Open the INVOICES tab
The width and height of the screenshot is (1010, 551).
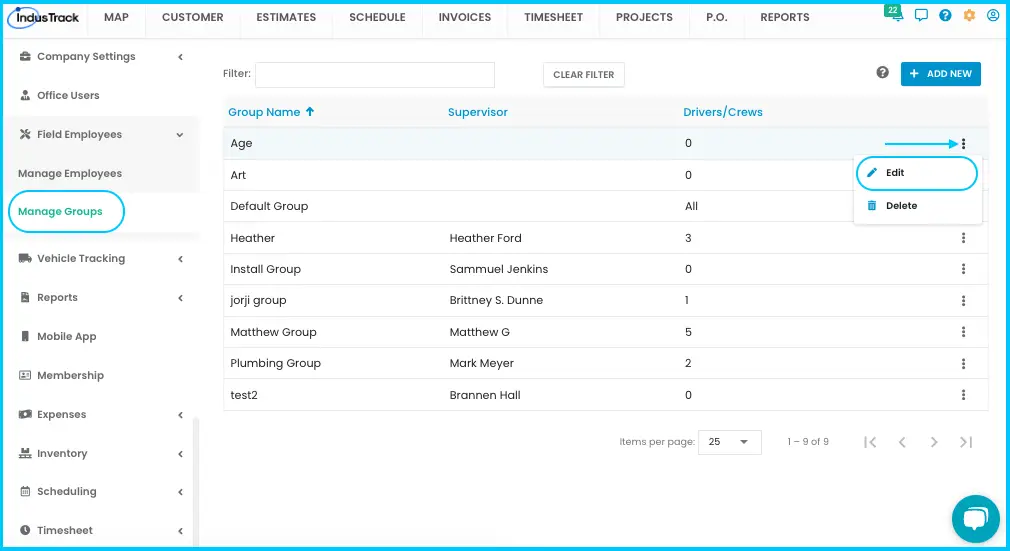coord(464,17)
